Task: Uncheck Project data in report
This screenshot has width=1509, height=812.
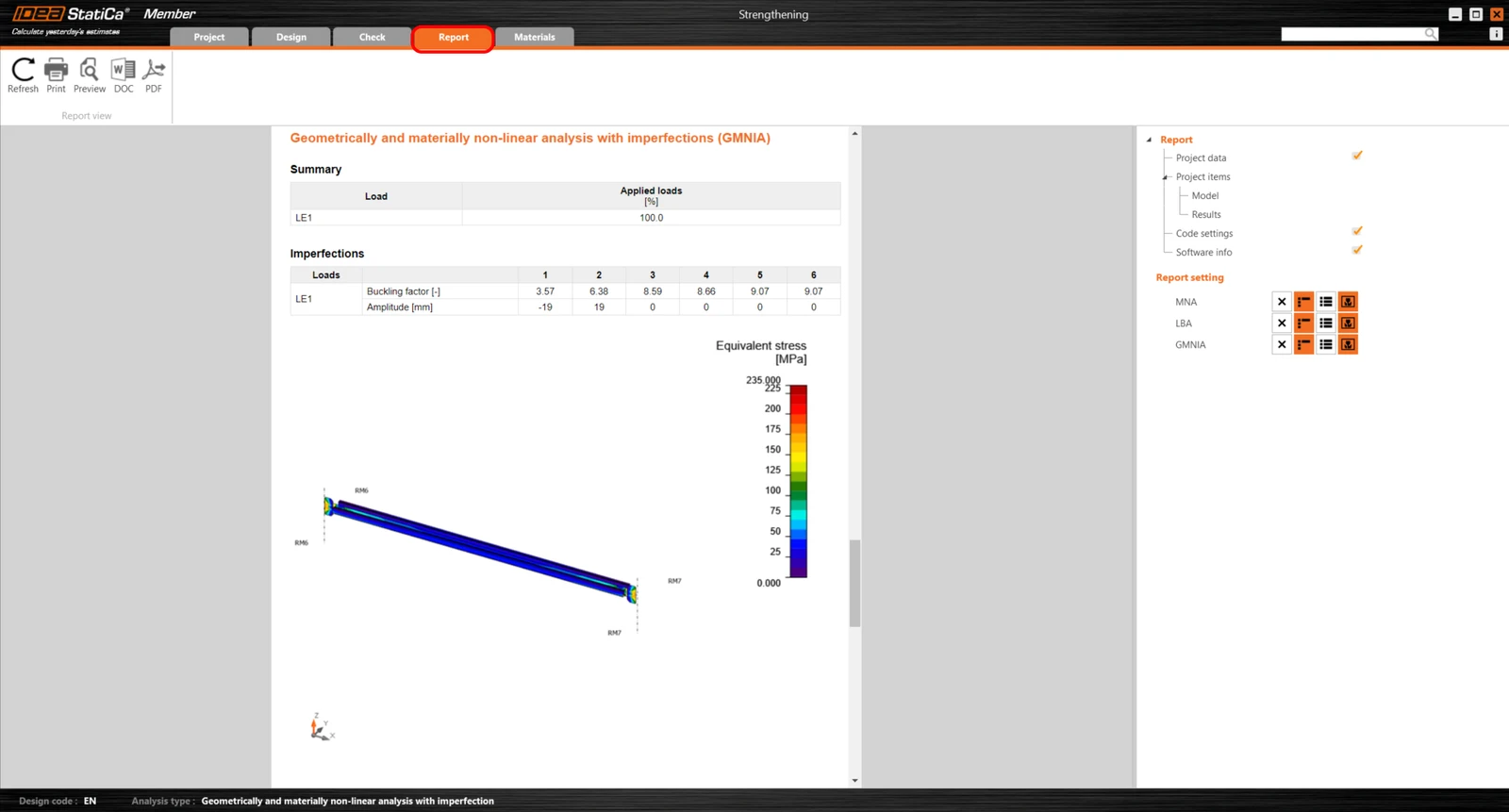Action: point(1357,156)
